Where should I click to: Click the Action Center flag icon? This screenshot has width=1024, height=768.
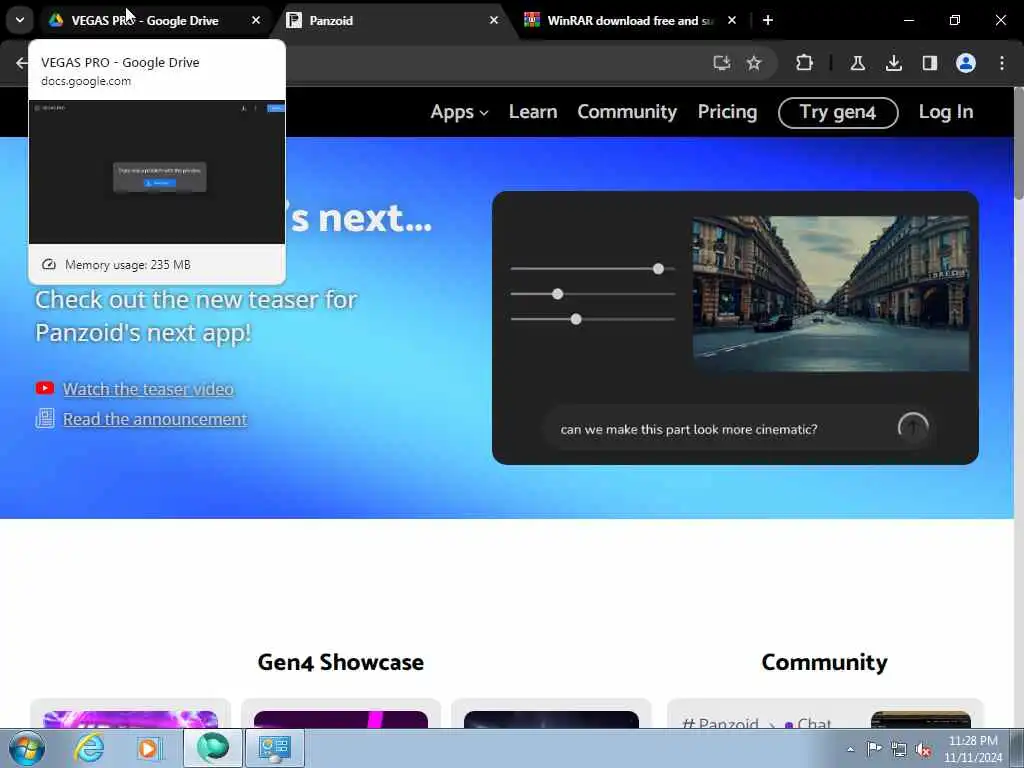pyautogui.click(x=874, y=748)
